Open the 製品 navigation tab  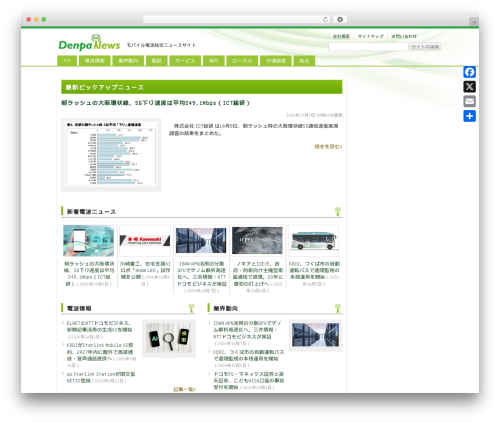(157, 61)
